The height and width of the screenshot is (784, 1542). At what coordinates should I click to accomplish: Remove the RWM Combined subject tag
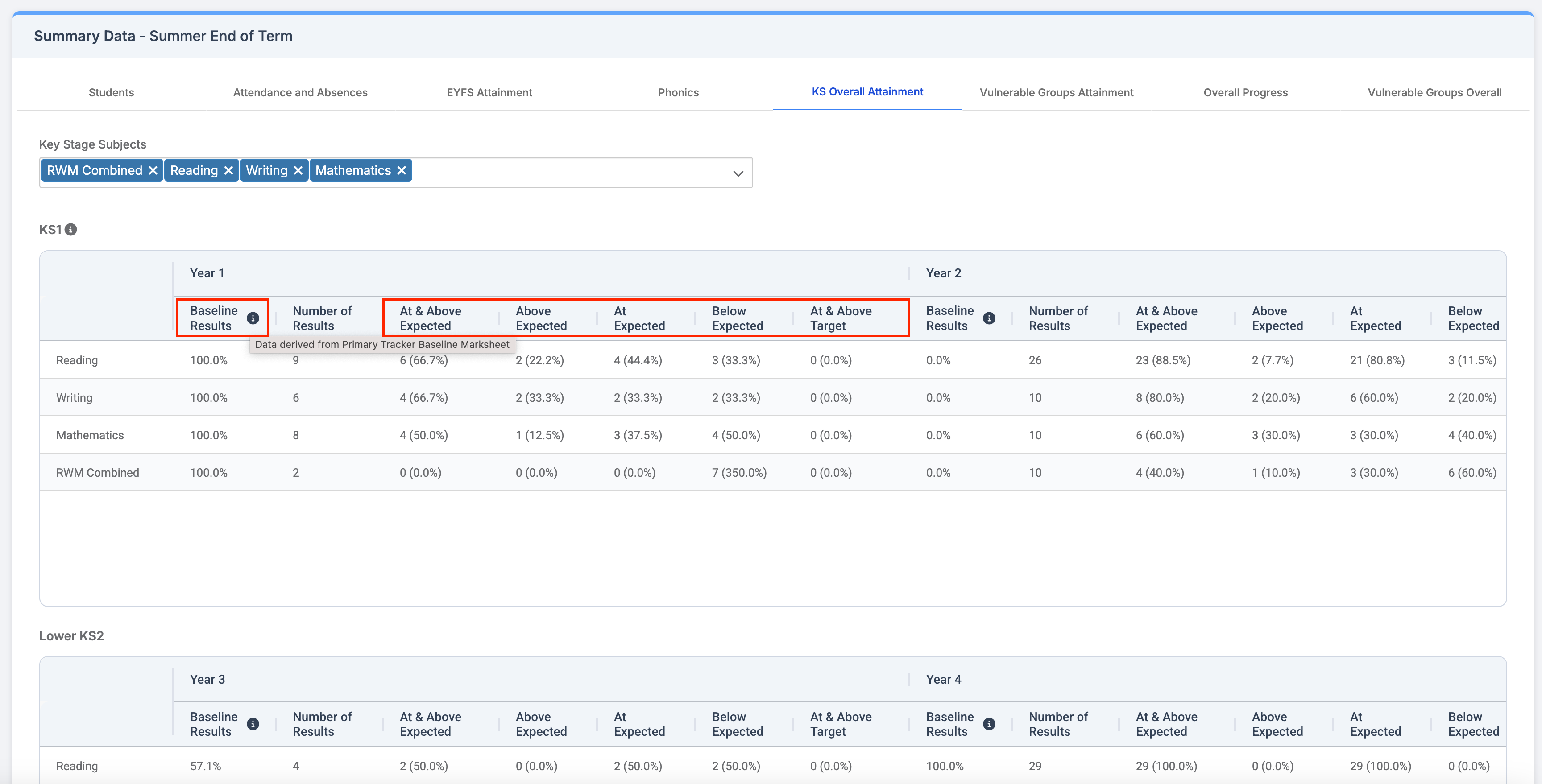pos(153,170)
